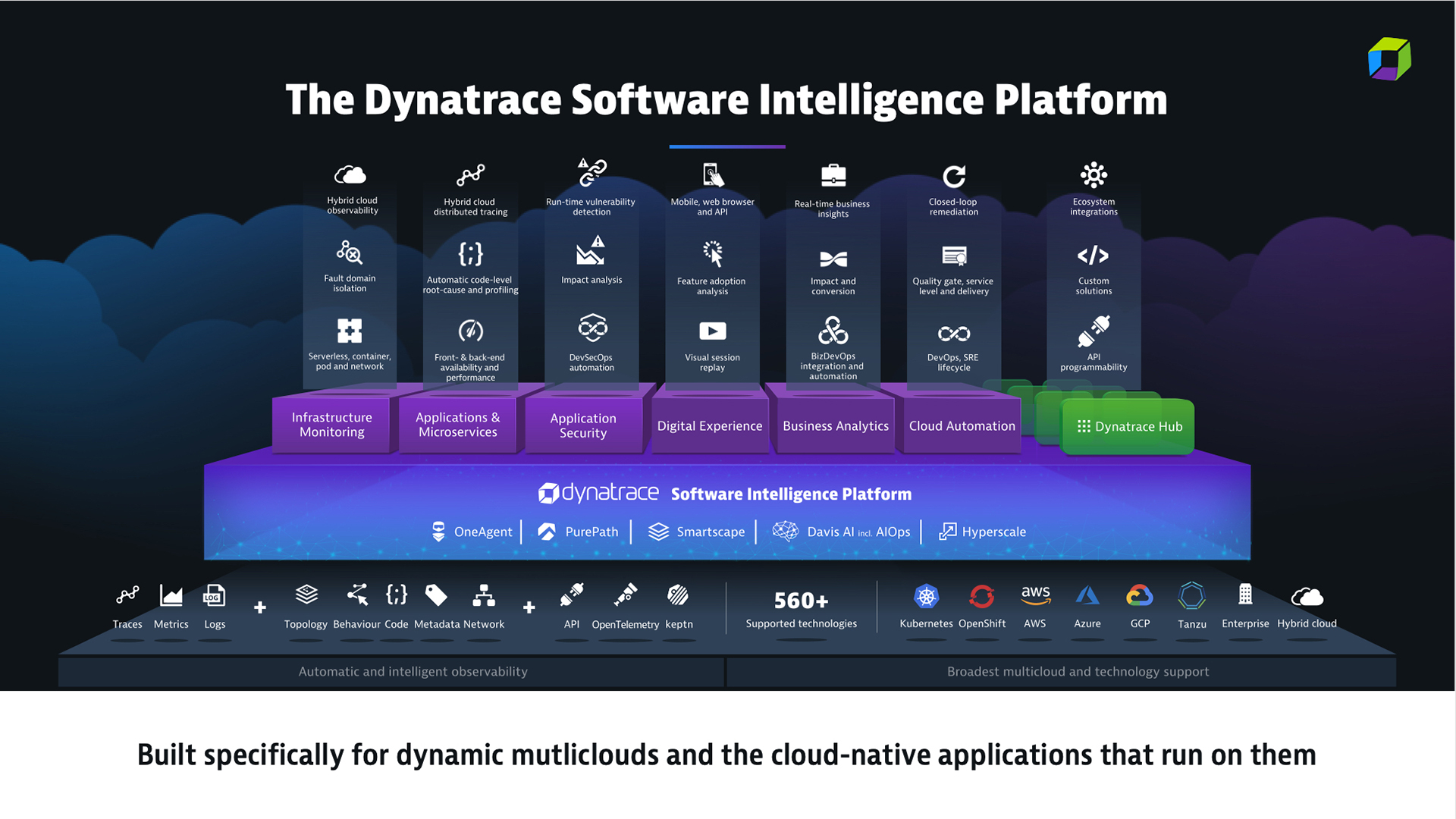Screen dimensions: 1456x819
Task: Select the Infrastructure Monitoring block
Action: coord(331,425)
